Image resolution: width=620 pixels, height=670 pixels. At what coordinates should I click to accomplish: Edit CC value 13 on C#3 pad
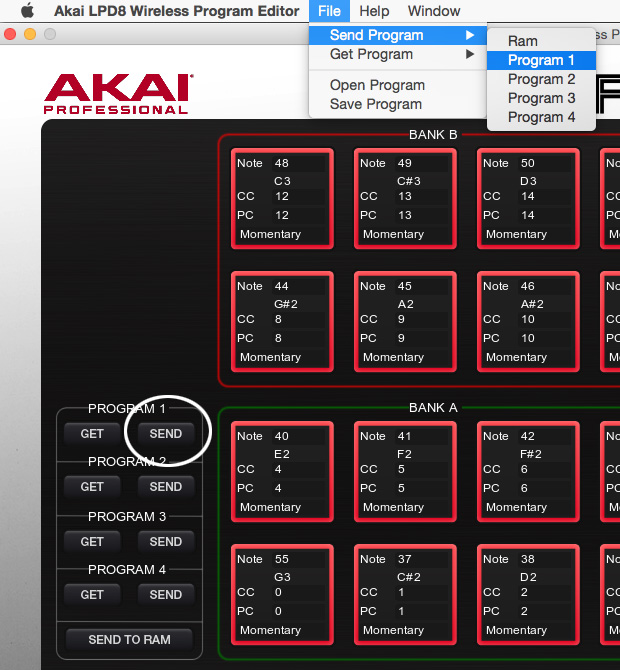422,197
